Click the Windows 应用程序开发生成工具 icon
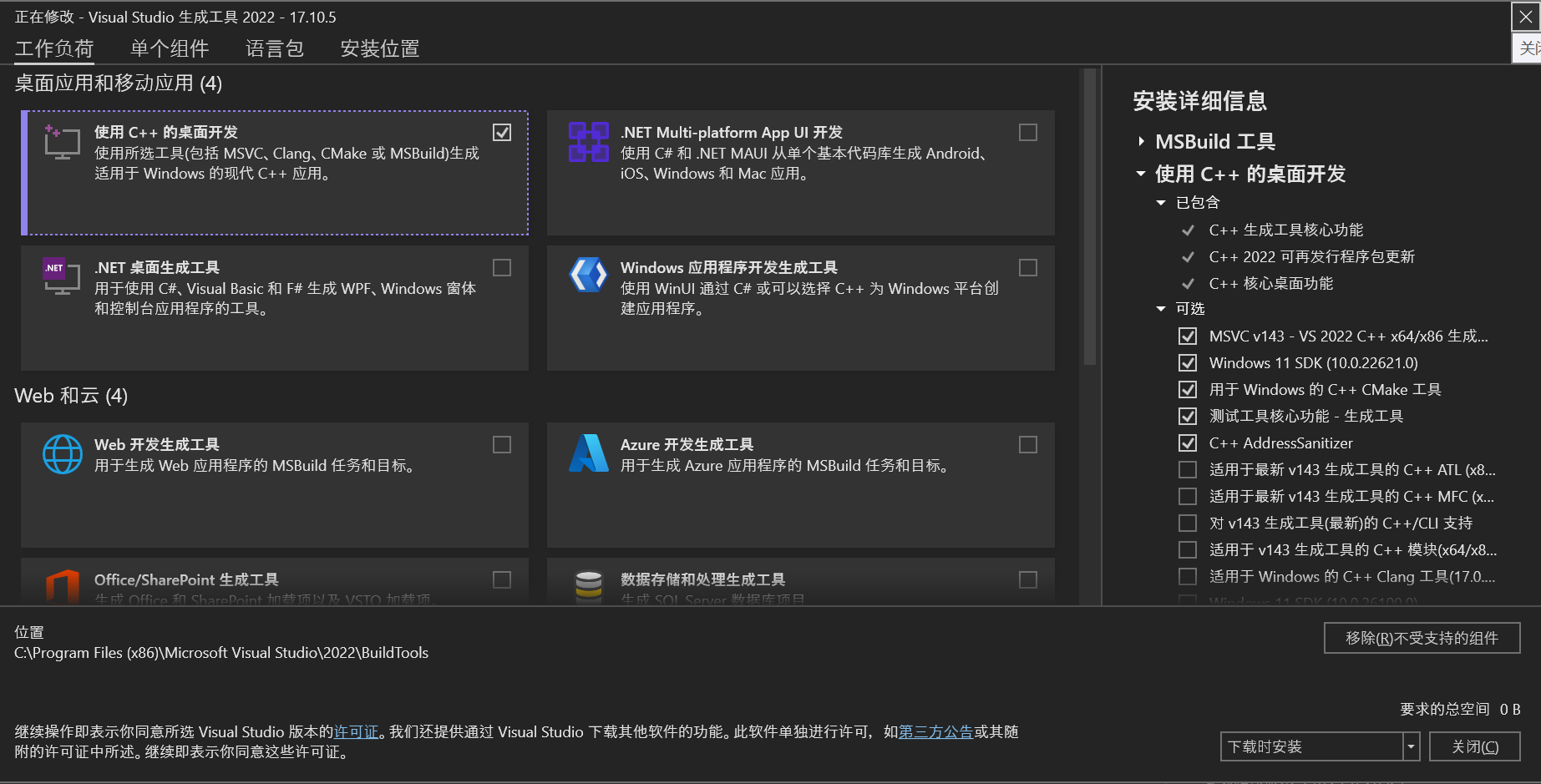Image resolution: width=1541 pixels, height=784 pixels. (589, 275)
